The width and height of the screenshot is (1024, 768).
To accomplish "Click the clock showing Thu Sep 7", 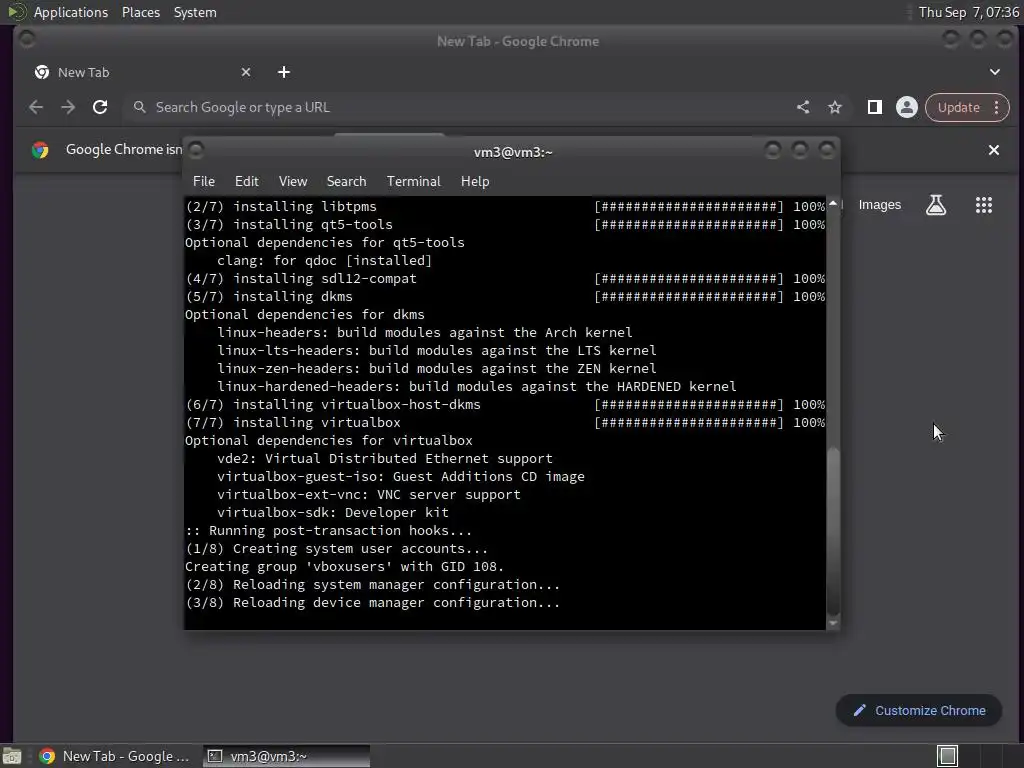I will [968, 12].
